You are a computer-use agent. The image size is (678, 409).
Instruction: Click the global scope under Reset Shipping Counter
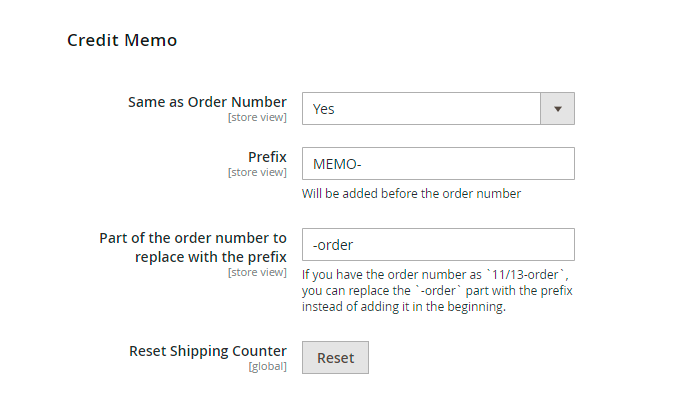click(267, 367)
